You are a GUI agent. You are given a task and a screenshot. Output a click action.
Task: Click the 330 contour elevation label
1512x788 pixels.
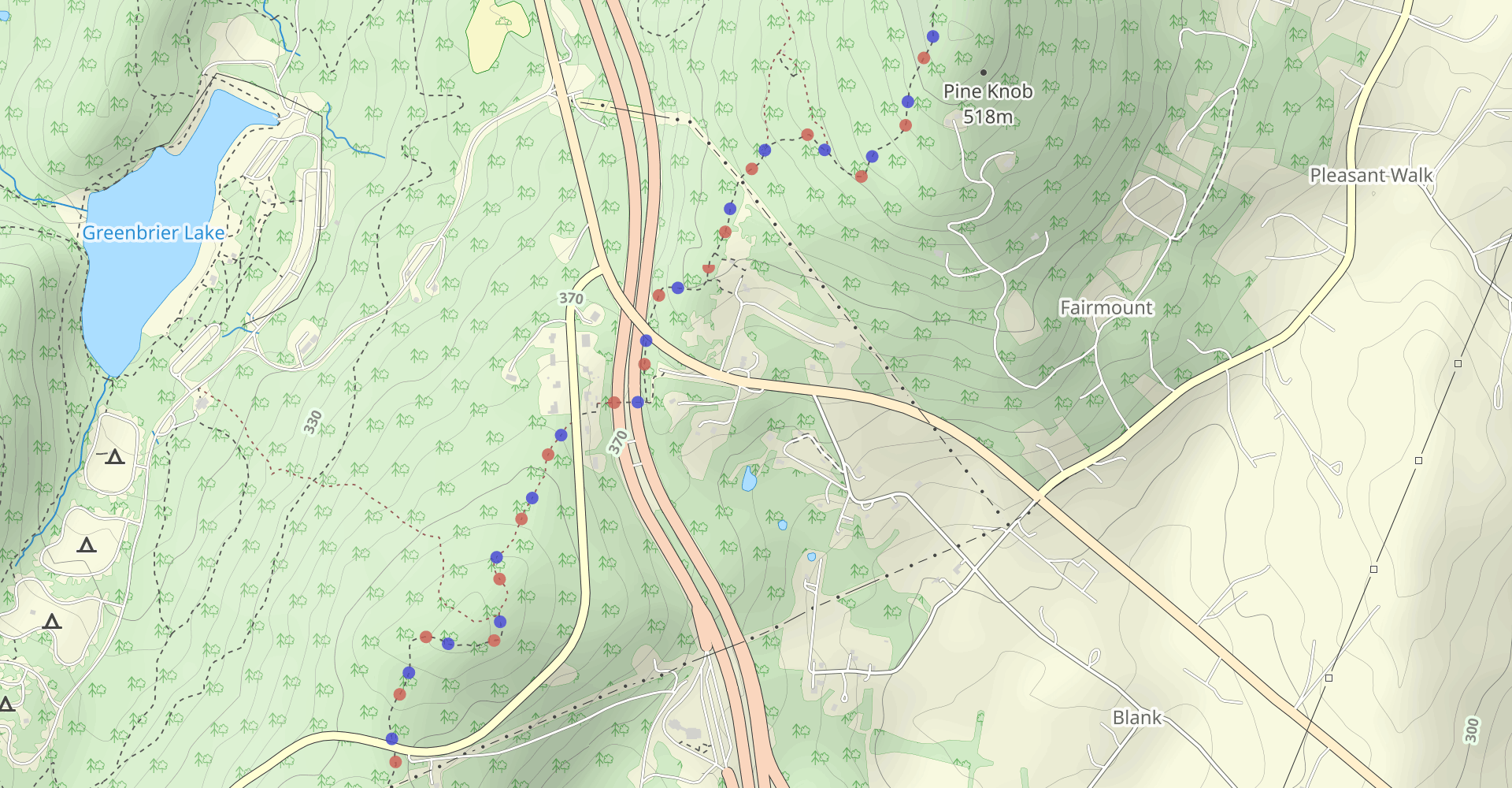click(x=313, y=422)
